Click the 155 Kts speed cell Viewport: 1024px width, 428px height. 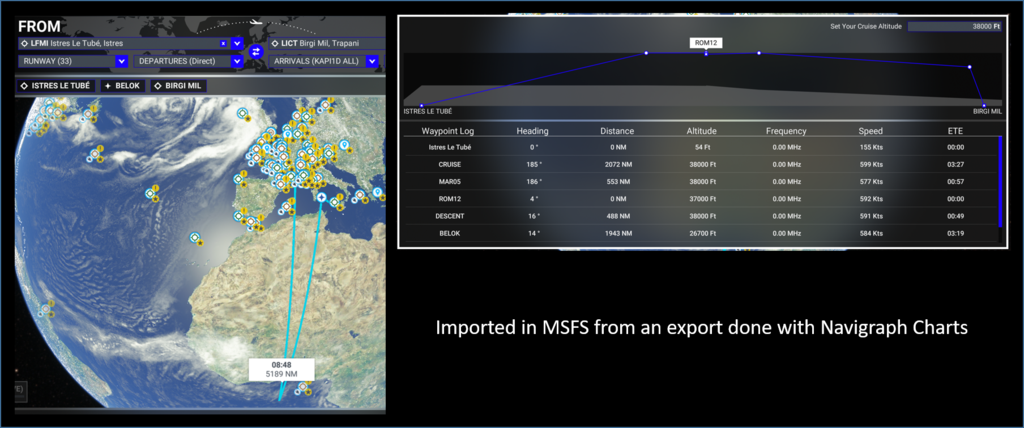pos(871,147)
